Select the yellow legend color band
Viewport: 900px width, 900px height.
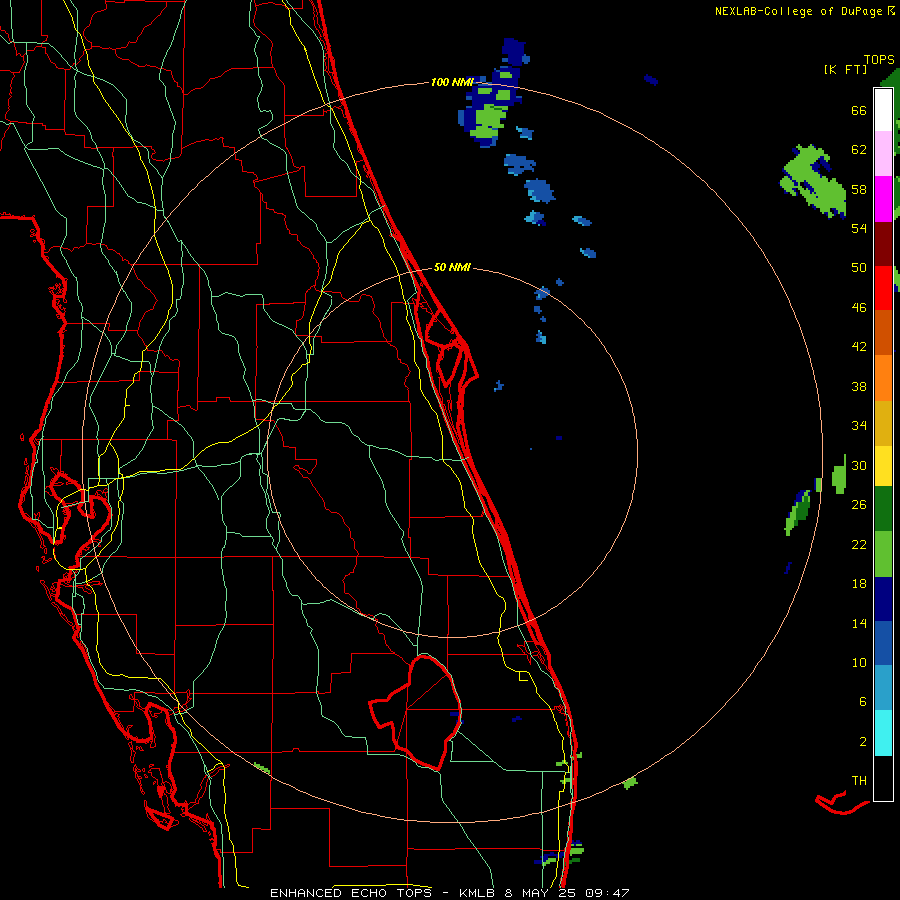point(883,465)
